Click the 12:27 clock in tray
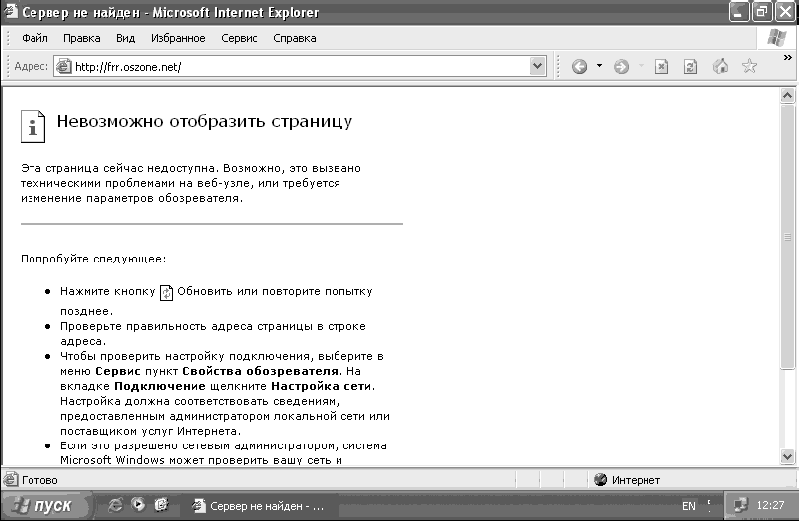 [770, 505]
